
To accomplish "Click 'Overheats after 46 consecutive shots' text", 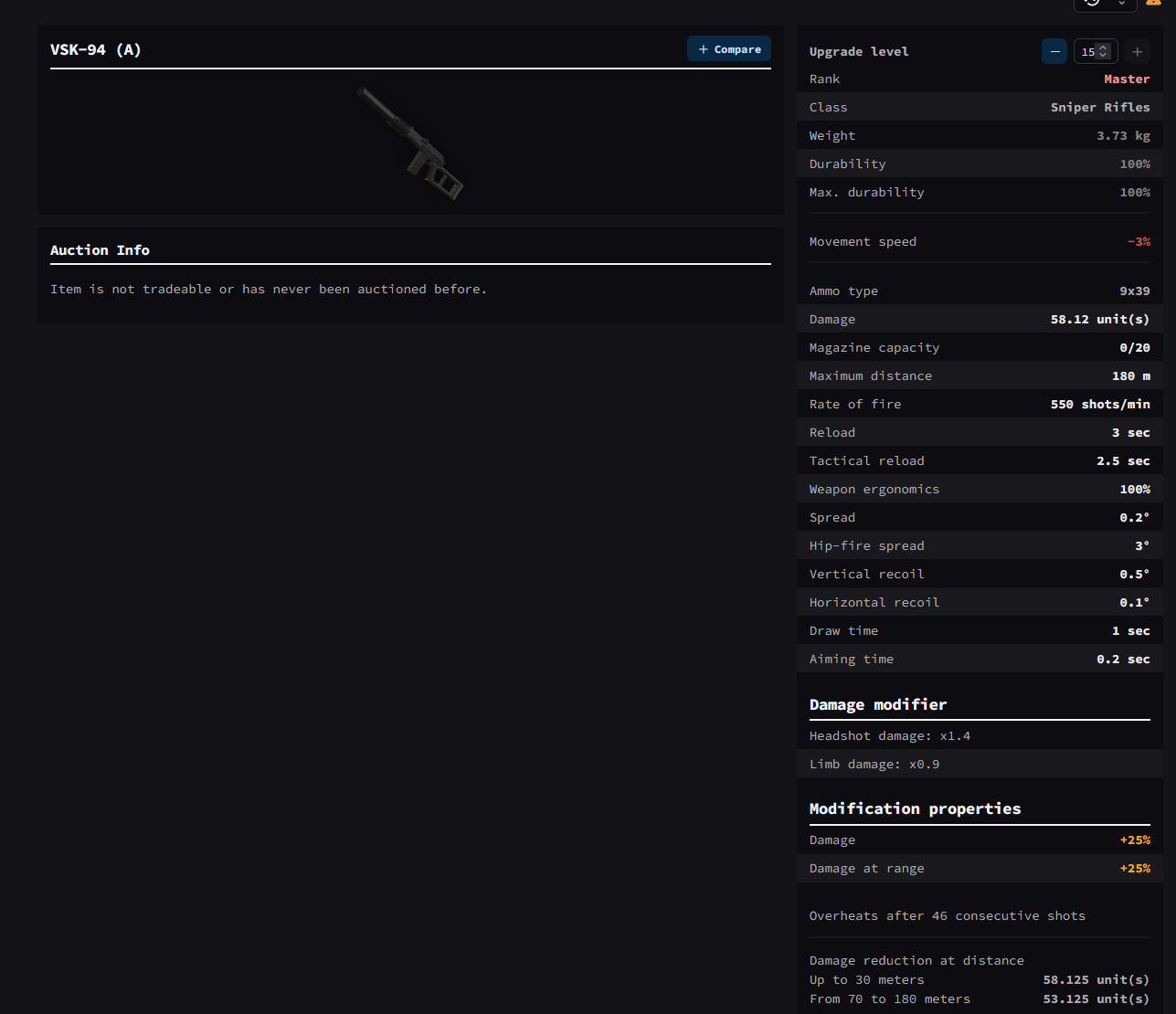I will [948, 916].
